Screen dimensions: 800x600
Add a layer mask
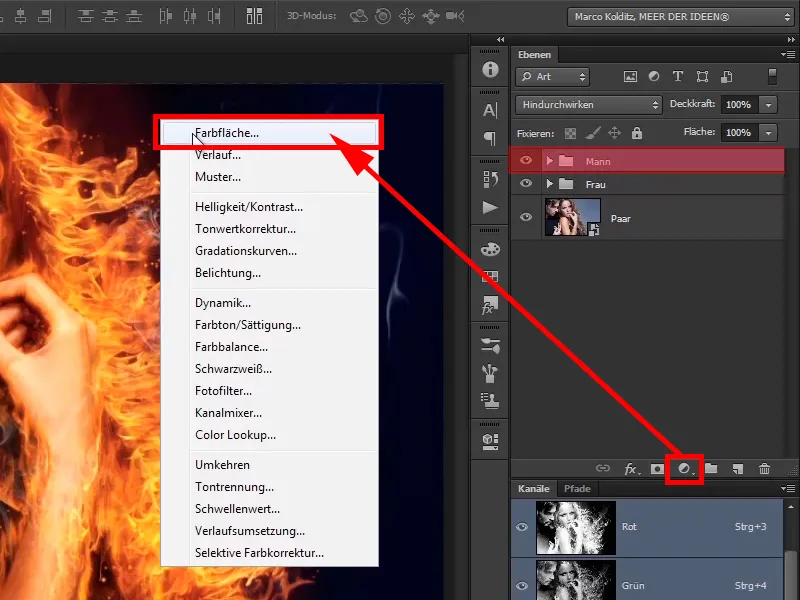[x=657, y=469]
